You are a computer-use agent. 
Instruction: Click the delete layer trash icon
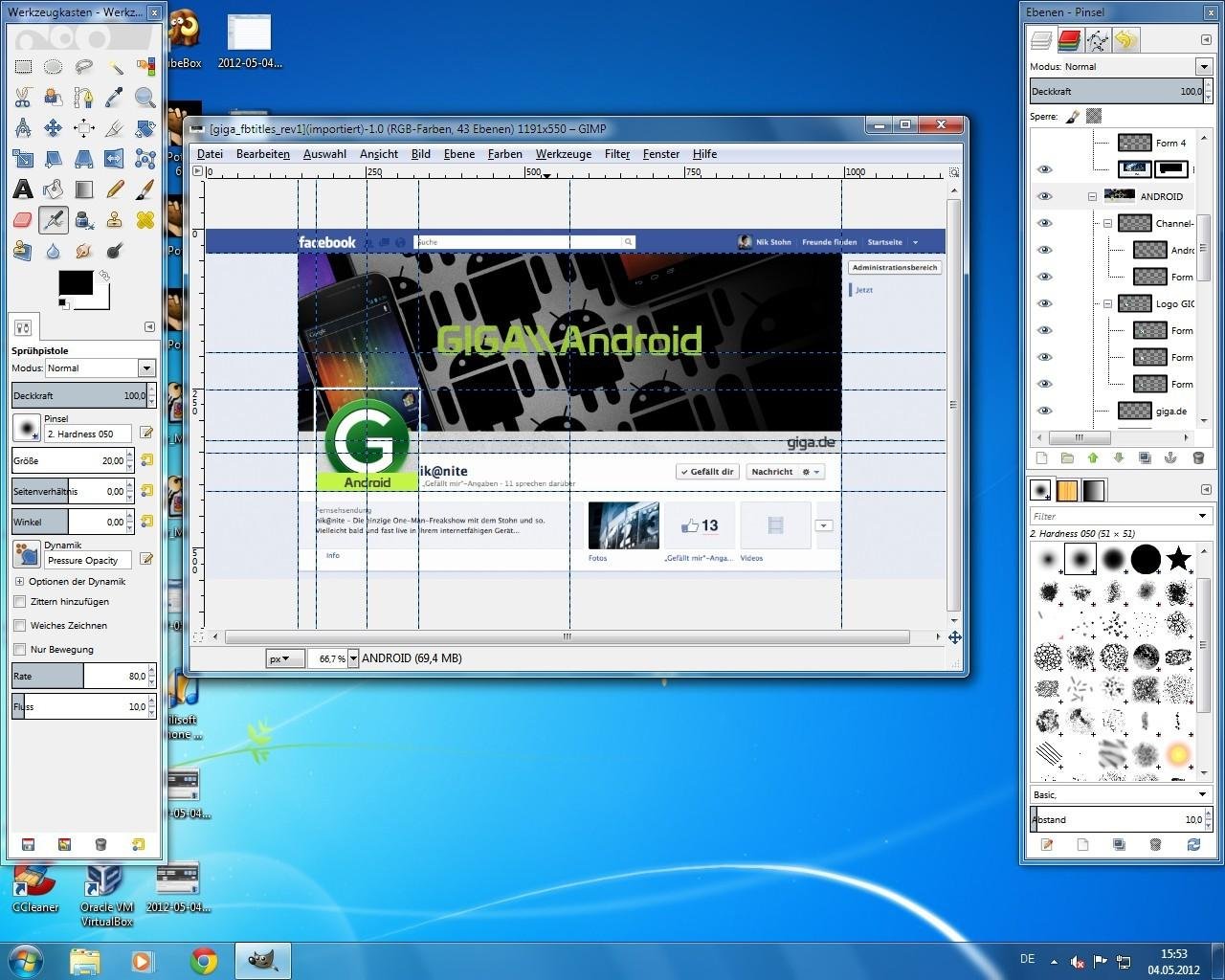[1197, 458]
